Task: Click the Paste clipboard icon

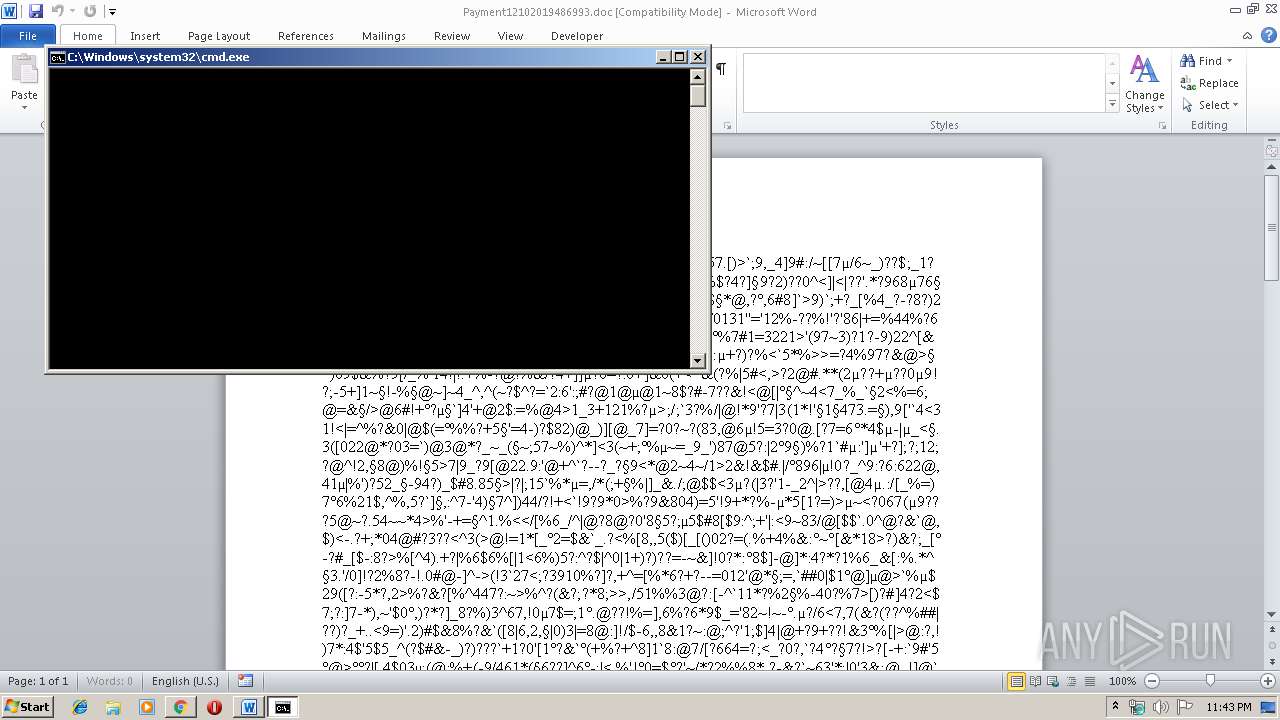Action: tap(24, 70)
